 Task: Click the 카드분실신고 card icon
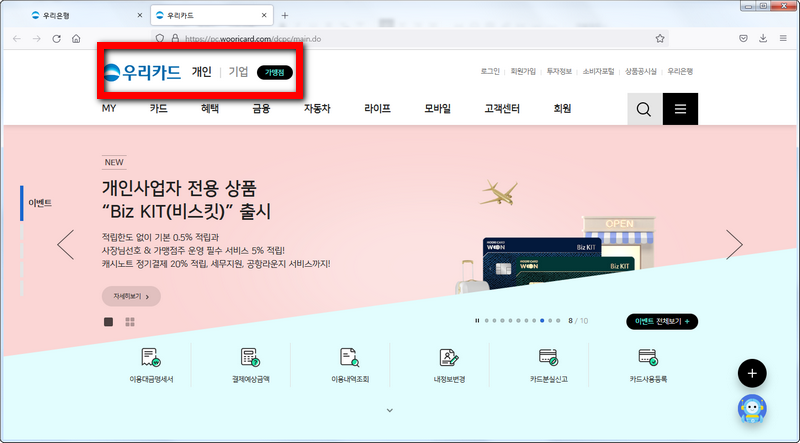(548, 357)
